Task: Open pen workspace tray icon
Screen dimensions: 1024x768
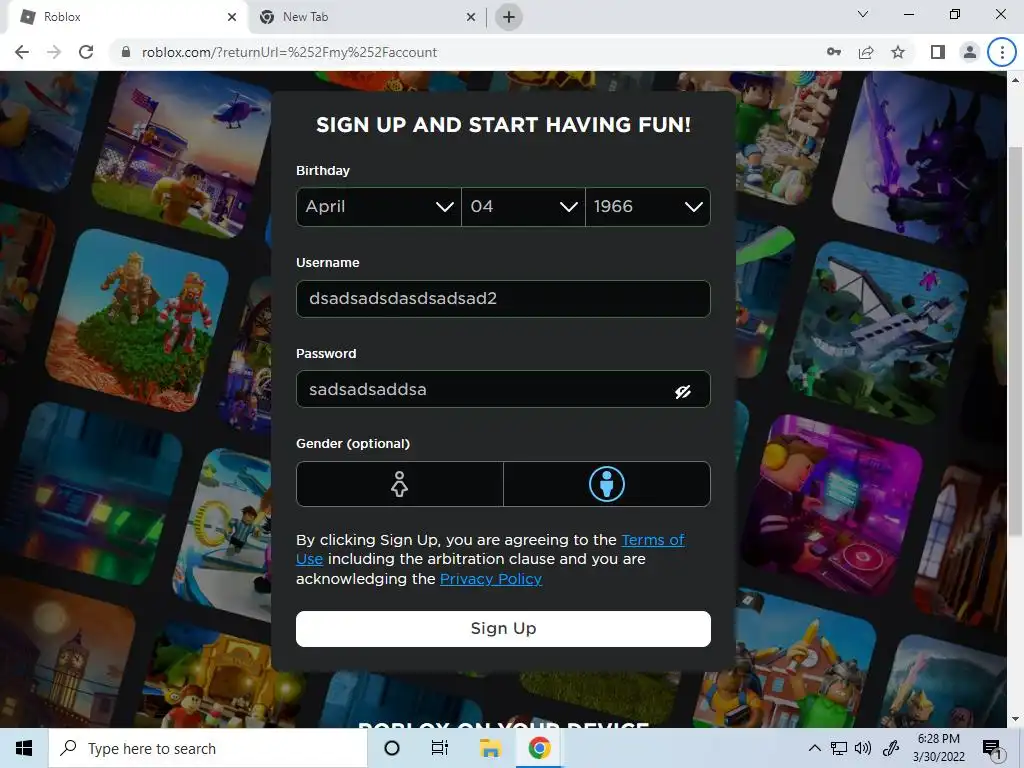Action: (x=890, y=748)
